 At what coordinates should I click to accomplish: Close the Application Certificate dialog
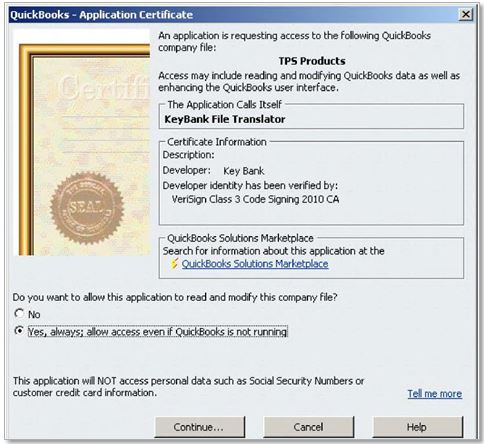pos(465,14)
